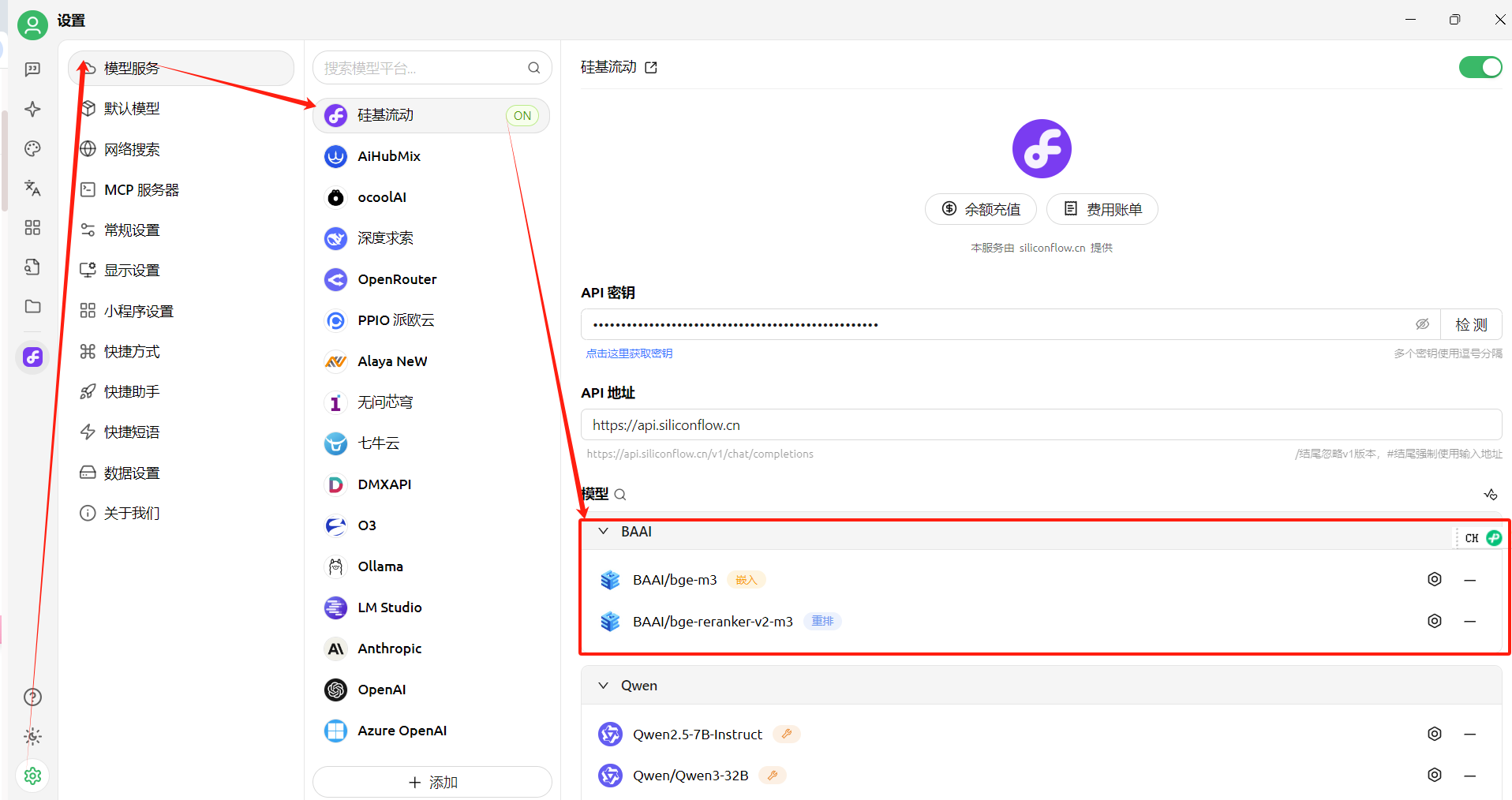
Task: Collapse the Qwen model group
Action: 603,686
